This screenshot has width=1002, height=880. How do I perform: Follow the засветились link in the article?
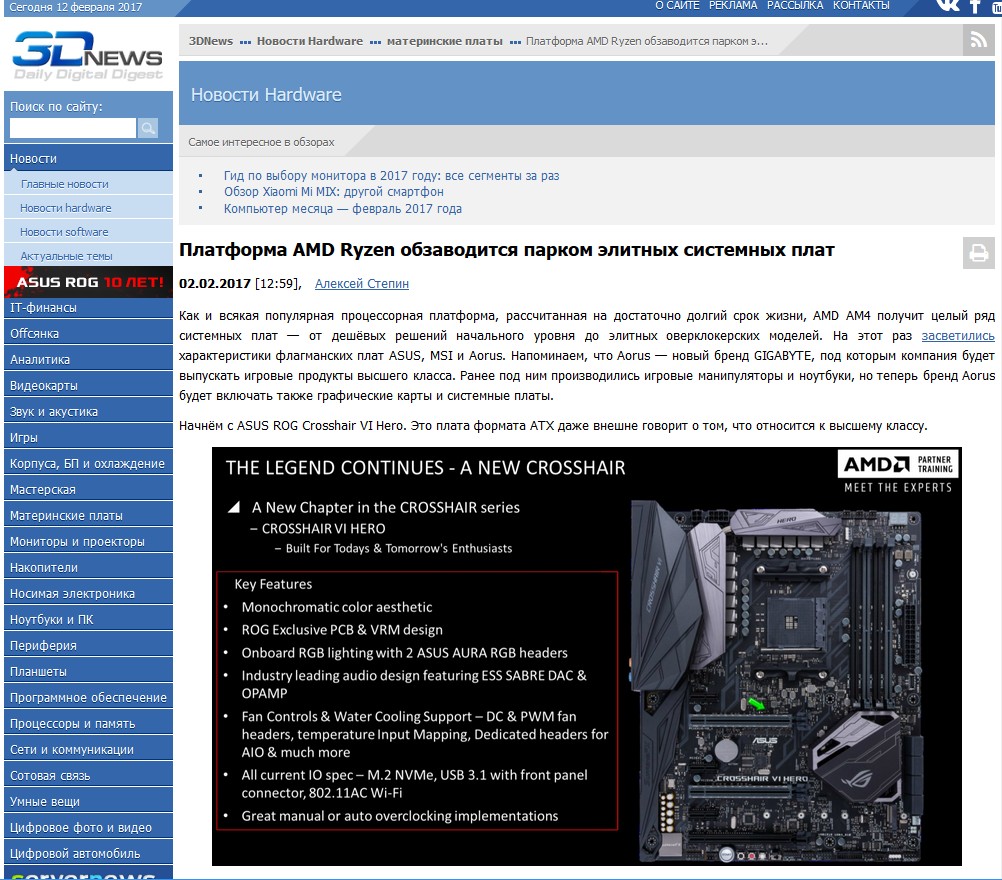tap(958, 336)
